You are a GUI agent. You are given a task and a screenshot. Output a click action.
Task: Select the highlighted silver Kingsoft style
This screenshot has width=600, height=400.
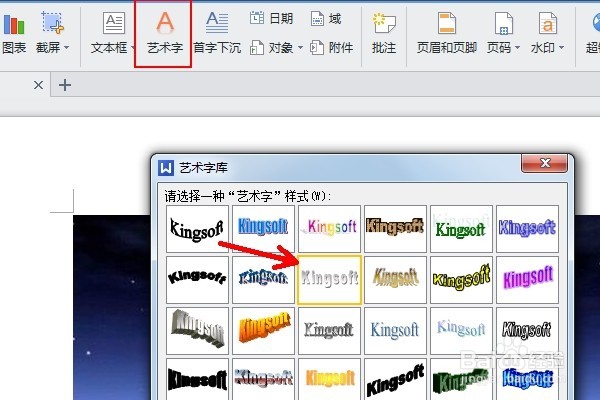(x=329, y=280)
